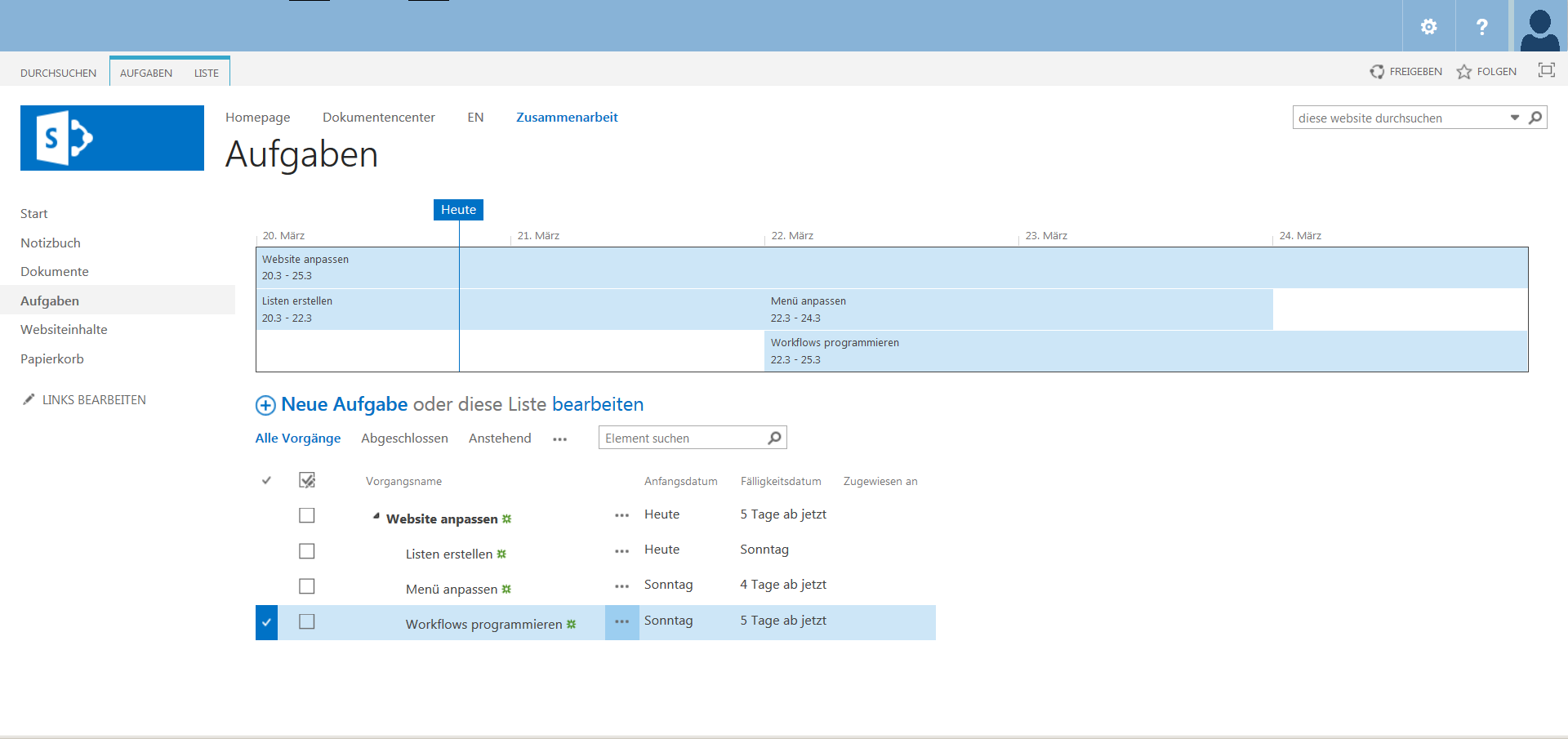Open the settings gear menu
This screenshot has height=739, width=1568.
(1428, 27)
